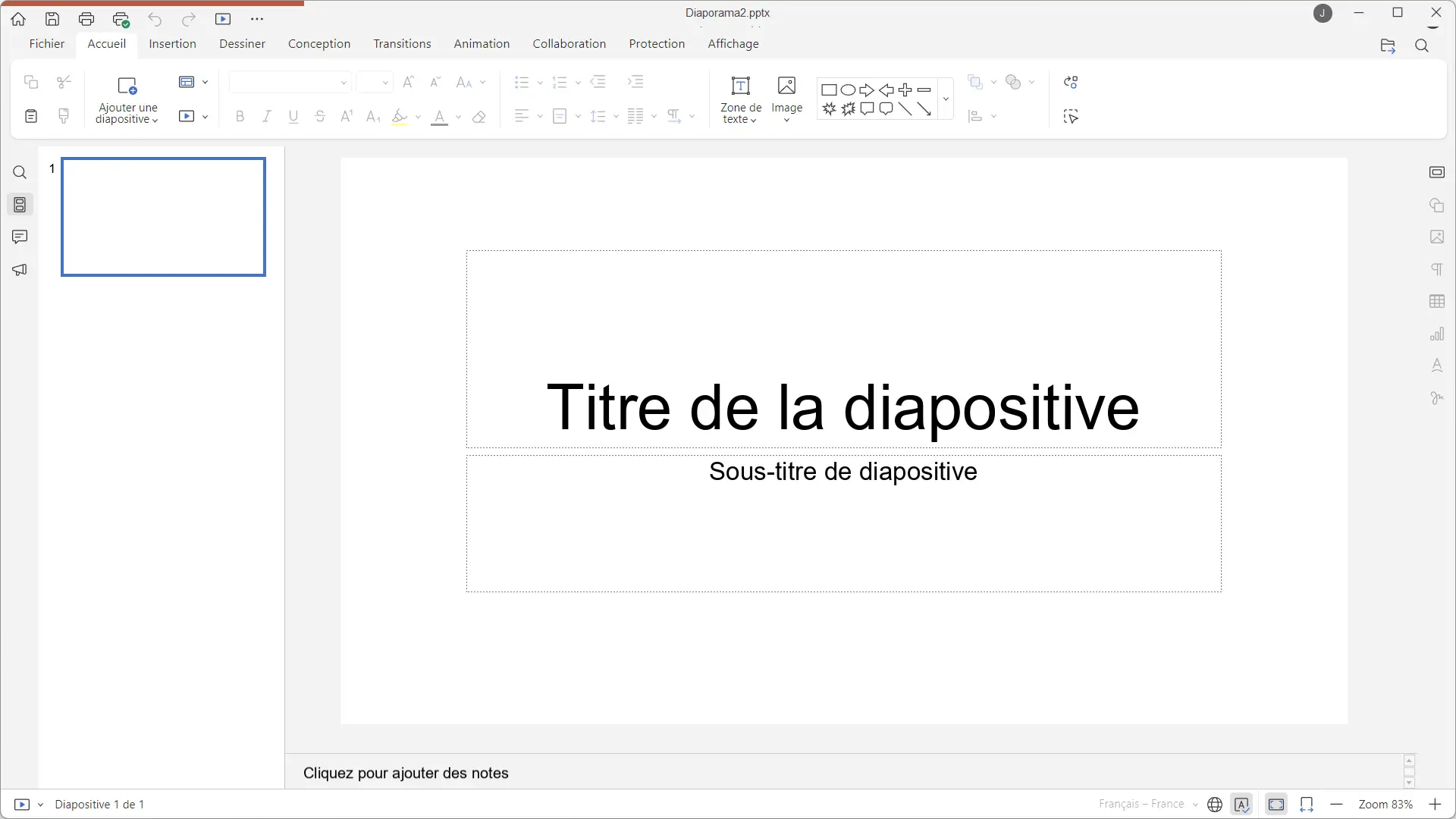Click the zoom out minus button
Viewport: 1456px width, 819px height.
(x=1337, y=805)
